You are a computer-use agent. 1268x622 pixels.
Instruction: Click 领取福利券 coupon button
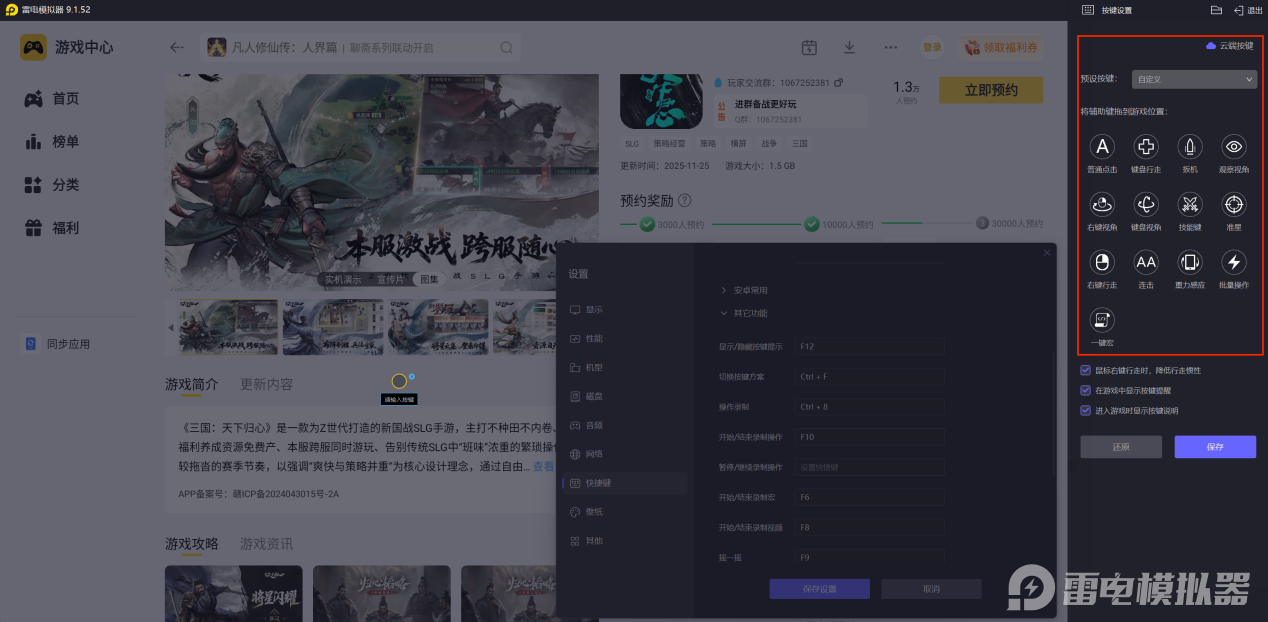tap(1001, 47)
